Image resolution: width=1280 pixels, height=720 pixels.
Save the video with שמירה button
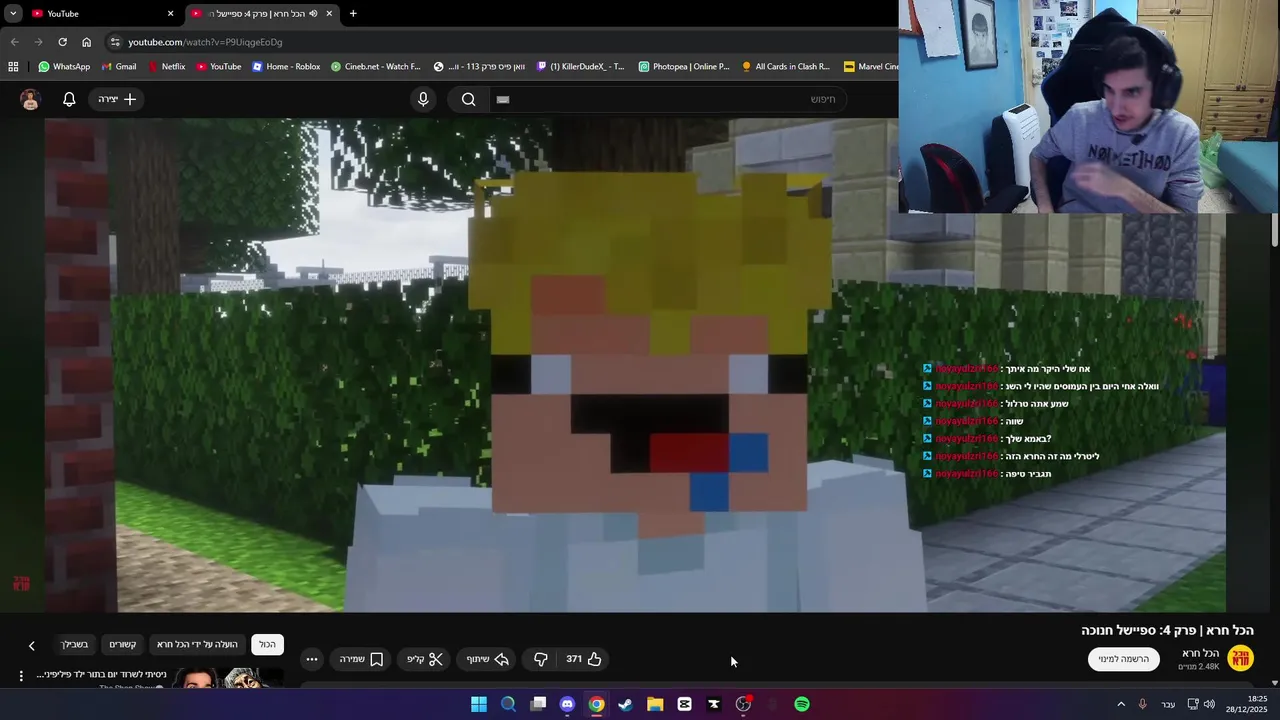click(x=361, y=659)
